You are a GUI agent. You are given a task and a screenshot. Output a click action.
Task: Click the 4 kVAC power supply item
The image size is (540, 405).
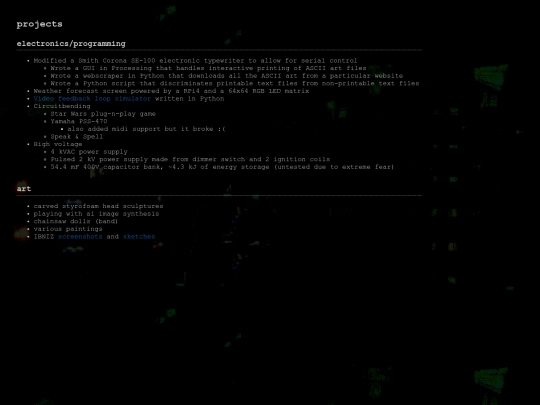89,152
